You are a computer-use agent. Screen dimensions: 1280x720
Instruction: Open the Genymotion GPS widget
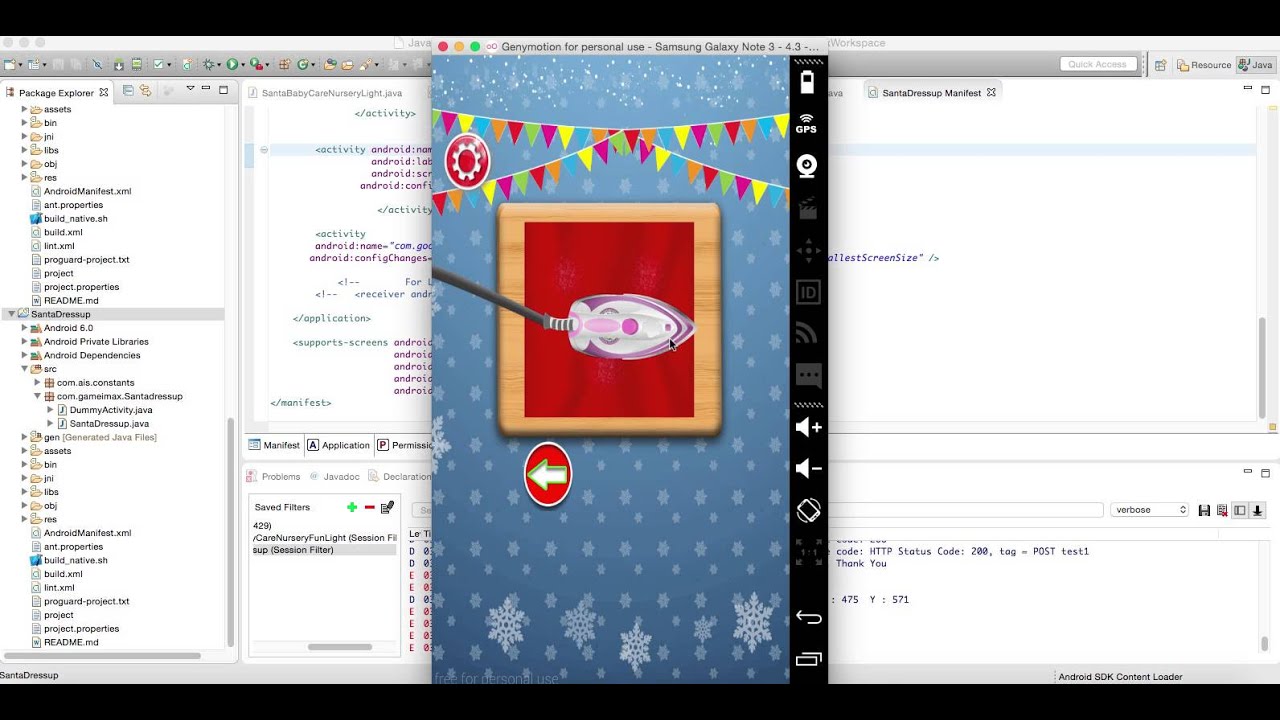[x=807, y=124]
